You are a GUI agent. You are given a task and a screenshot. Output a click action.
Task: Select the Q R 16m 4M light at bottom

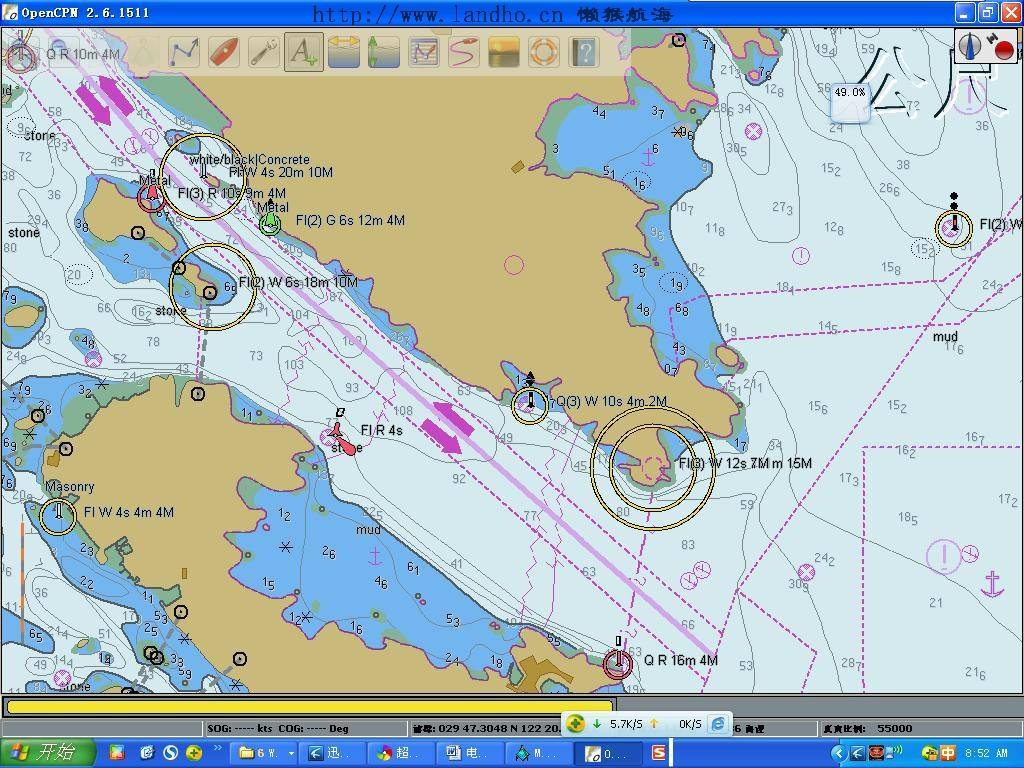[617, 664]
